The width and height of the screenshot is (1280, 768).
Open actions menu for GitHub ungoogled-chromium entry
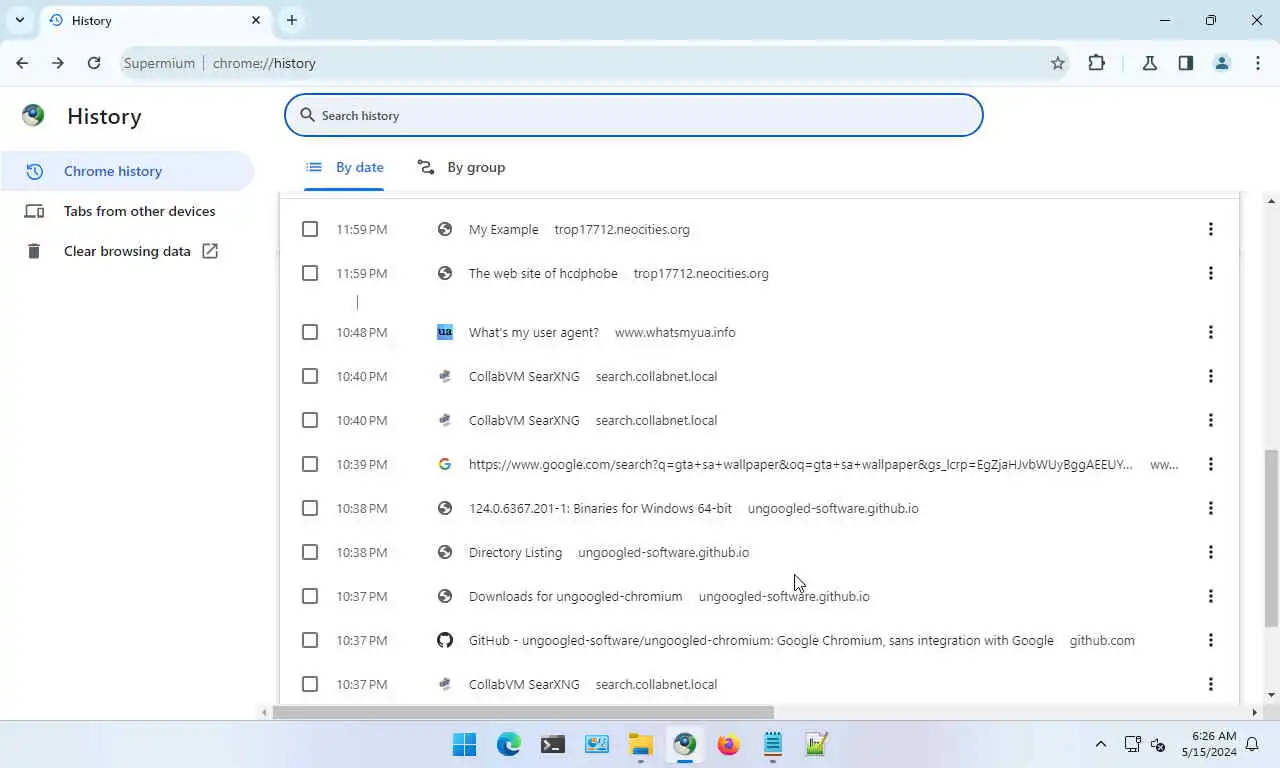click(1210, 640)
